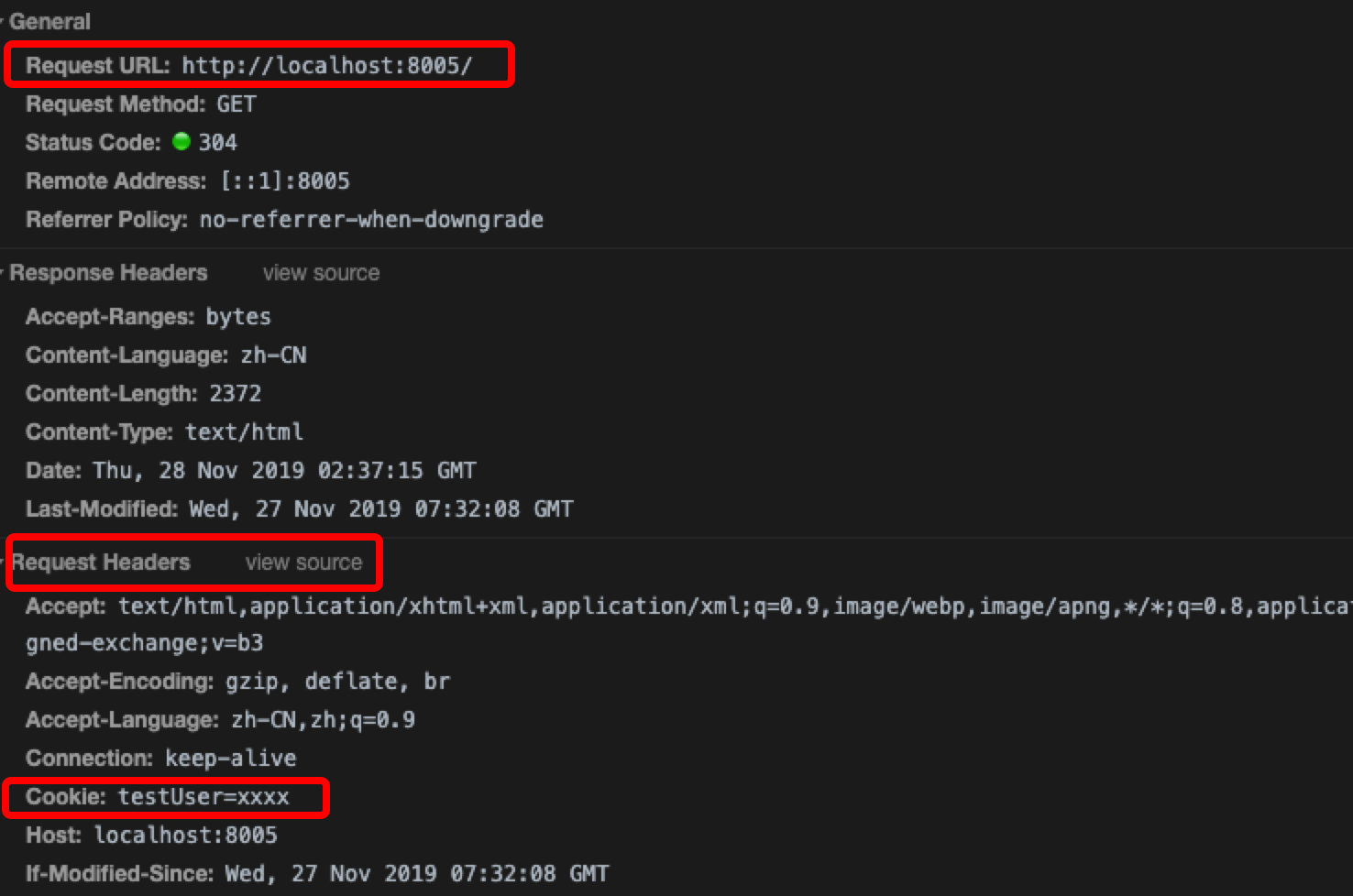This screenshot has height=896, width=1353.
Task: Click the Content-Type text/html header
Action: pyautogui.click(x=164, y=432)
